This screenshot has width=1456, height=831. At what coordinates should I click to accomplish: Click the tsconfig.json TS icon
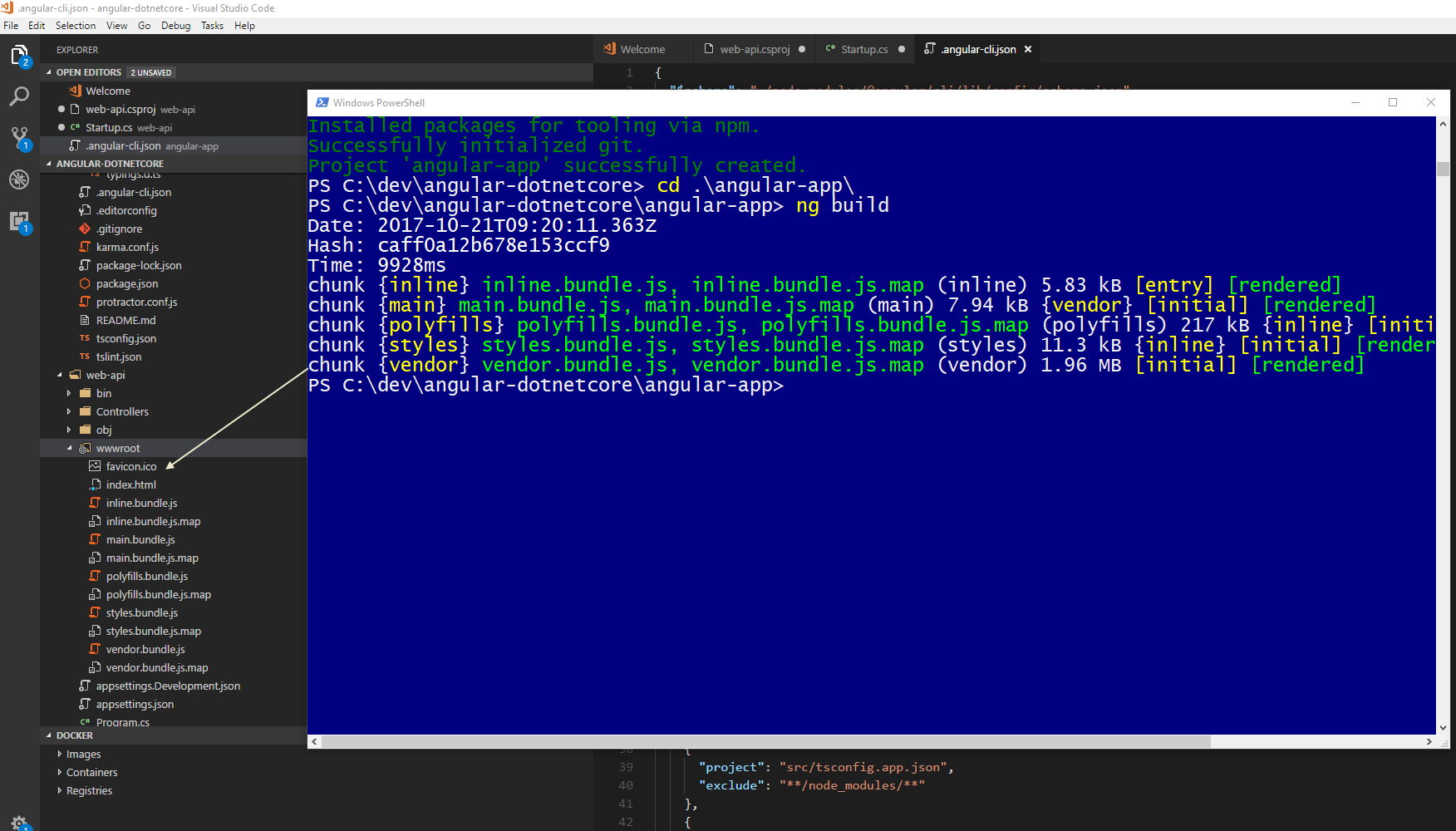click(85, 338)
